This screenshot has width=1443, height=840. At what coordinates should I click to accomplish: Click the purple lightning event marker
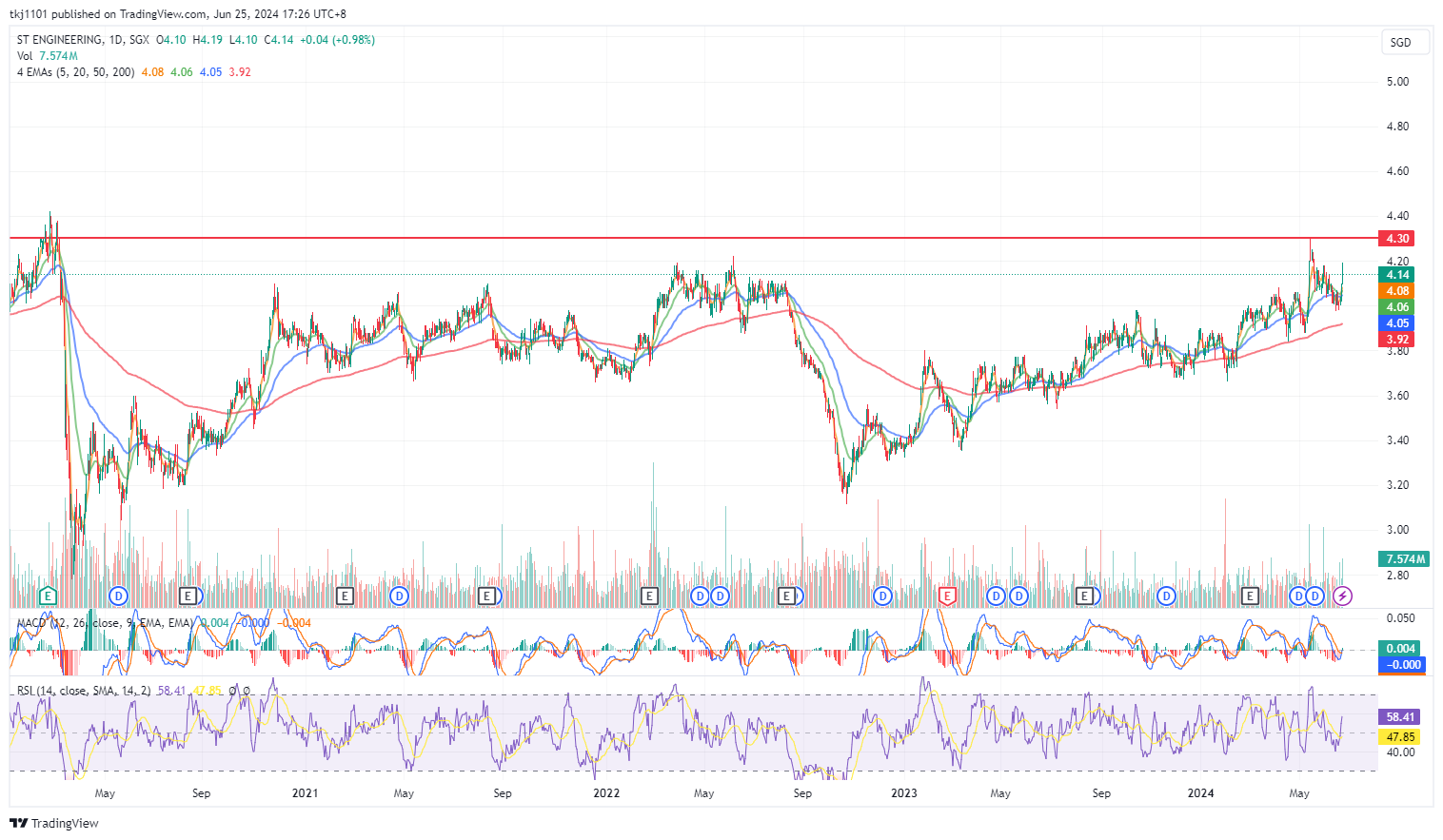1342,596
